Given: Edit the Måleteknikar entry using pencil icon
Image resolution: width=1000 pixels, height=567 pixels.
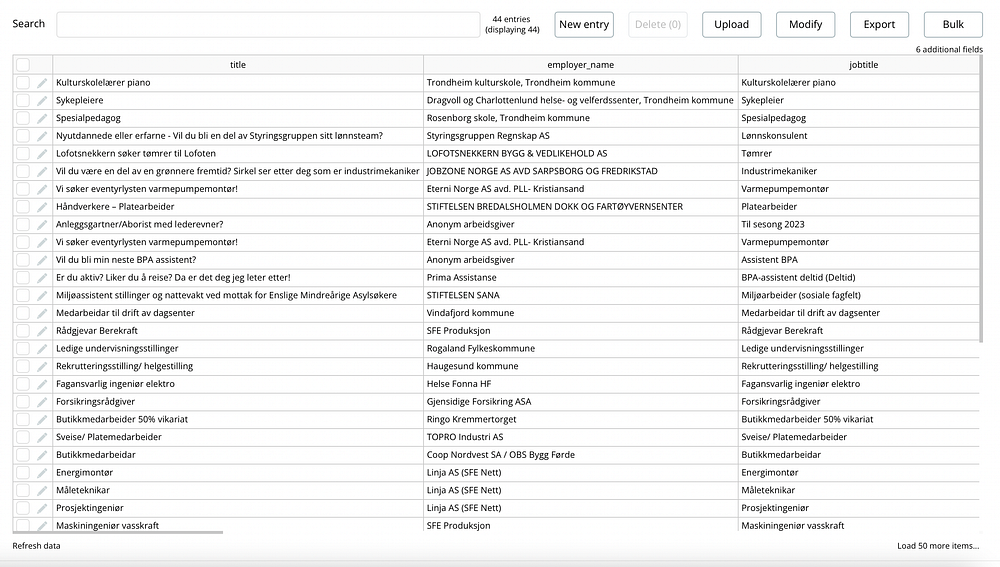Looking at the screenshot, I should [x=42, y=490].
